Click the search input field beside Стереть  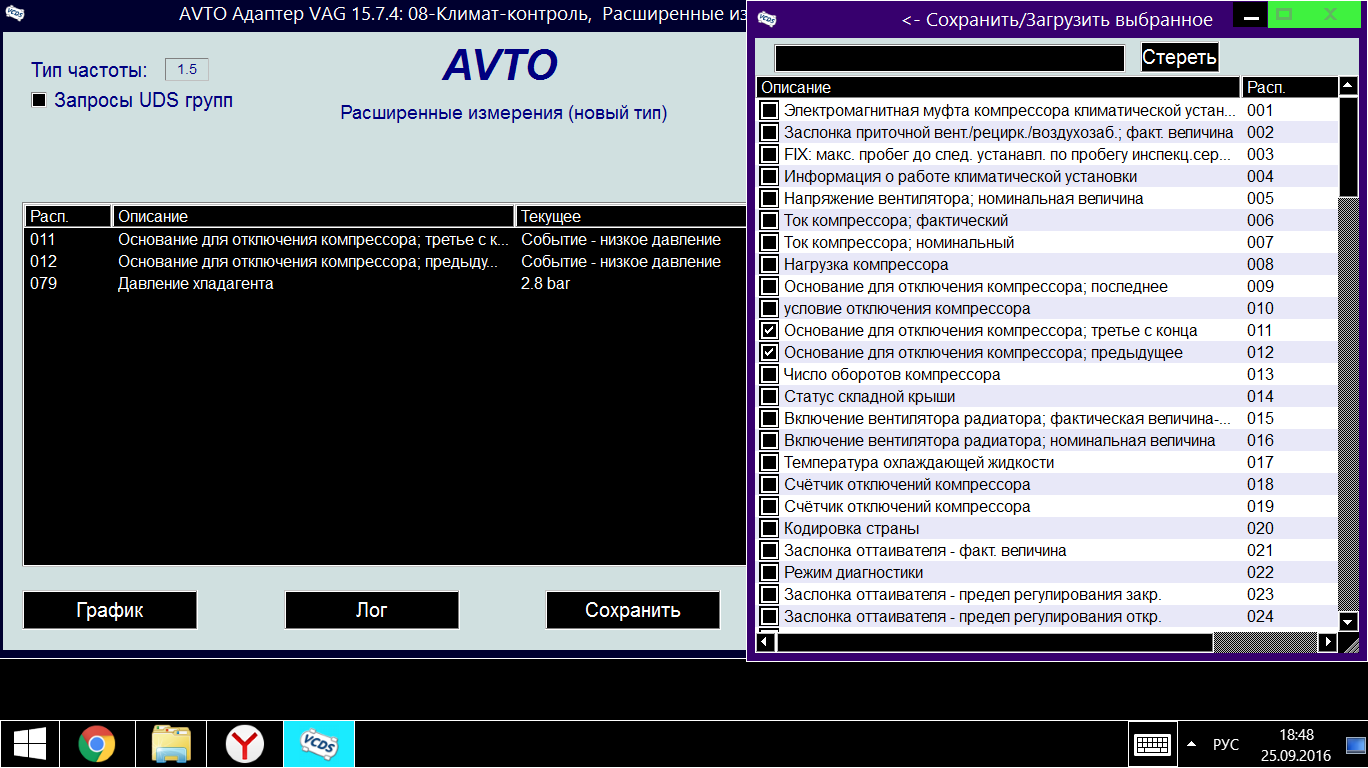[x=949, y=58]
